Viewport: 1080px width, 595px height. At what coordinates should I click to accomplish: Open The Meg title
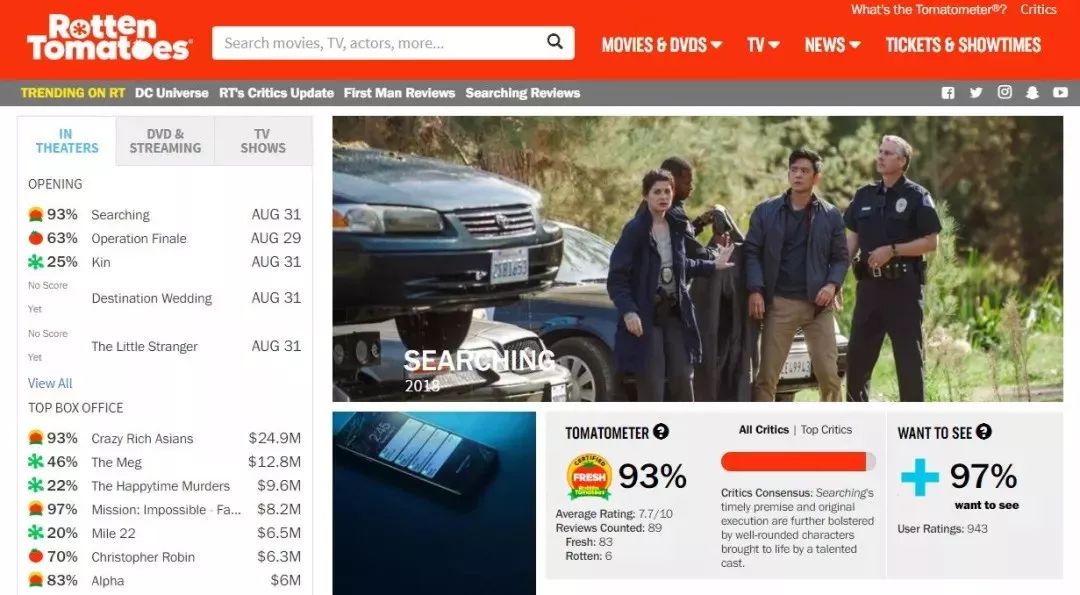[116, 462]
